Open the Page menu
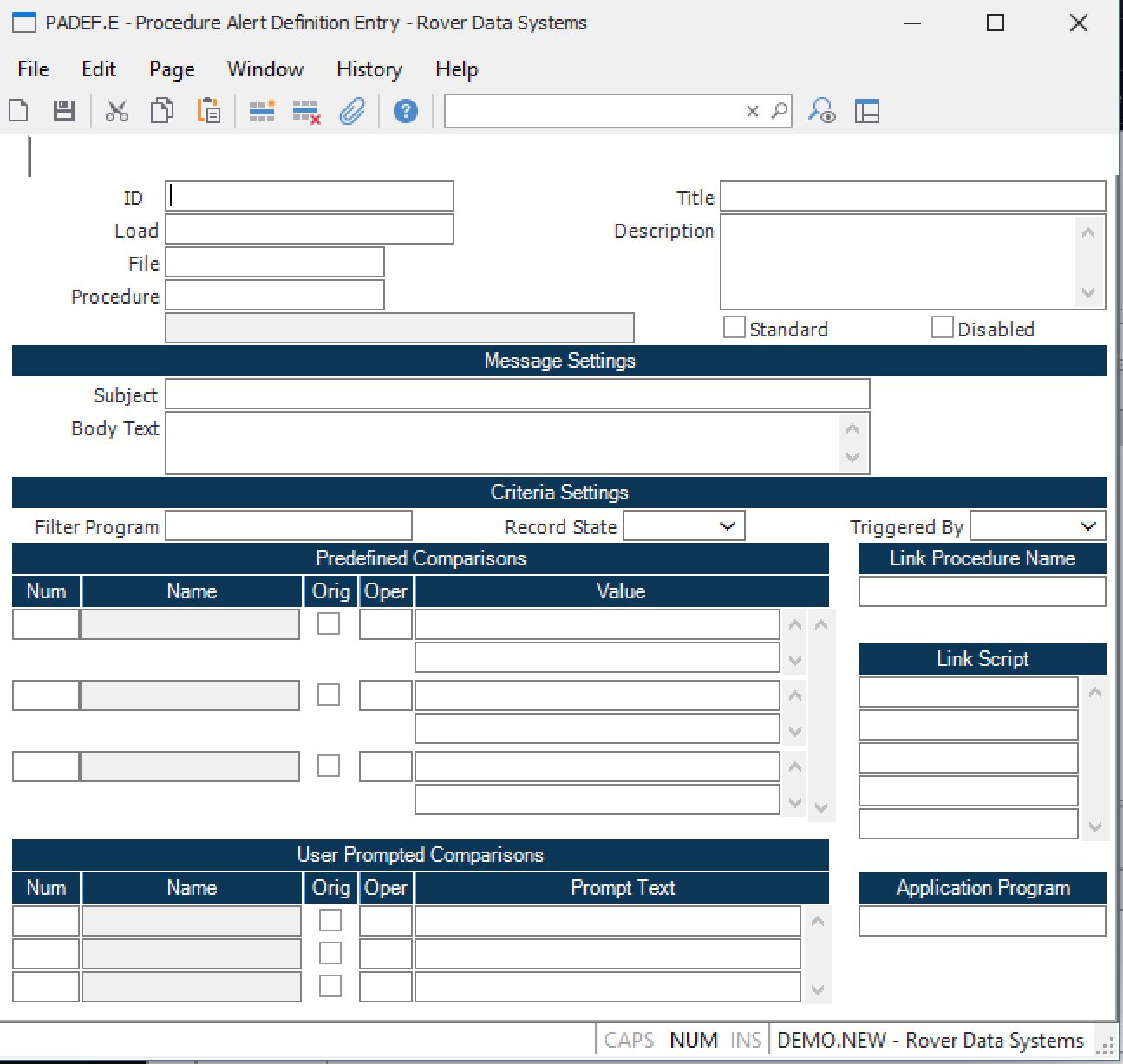 (x=172, y=69)
